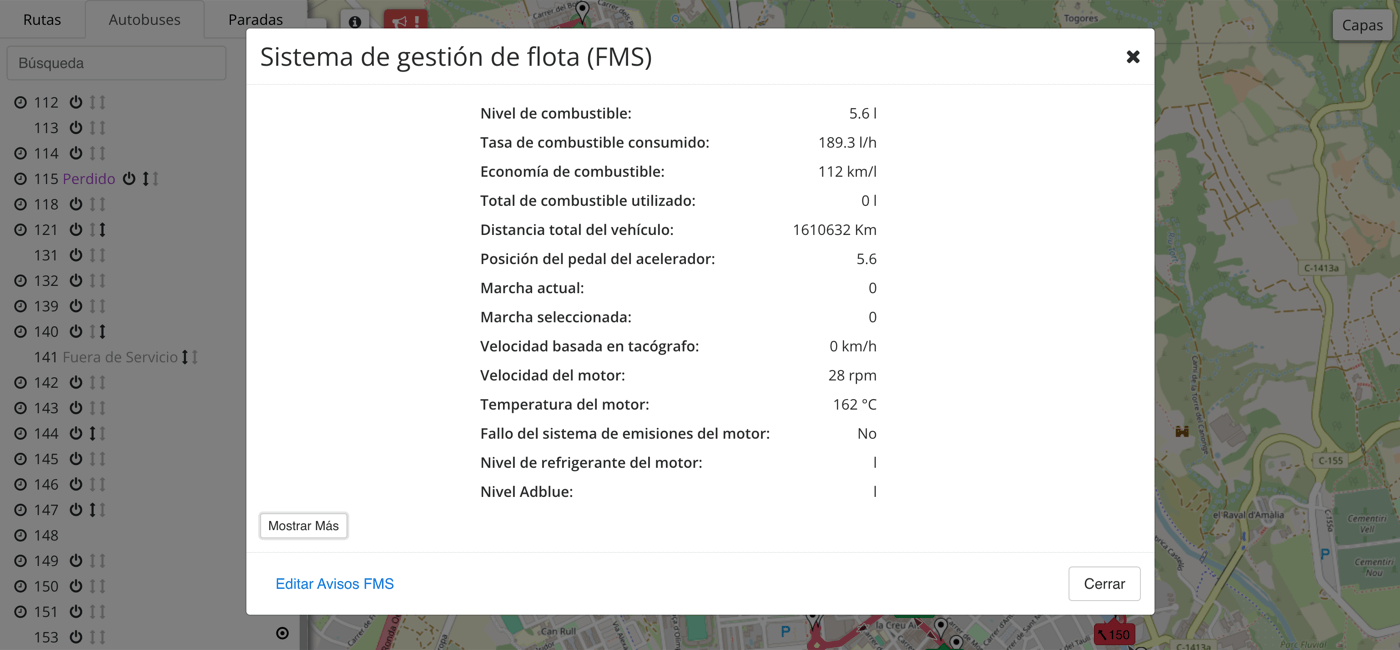Expand details for bus 118
This screenshot has width=1400, height=650.
(x=20, y=204)
